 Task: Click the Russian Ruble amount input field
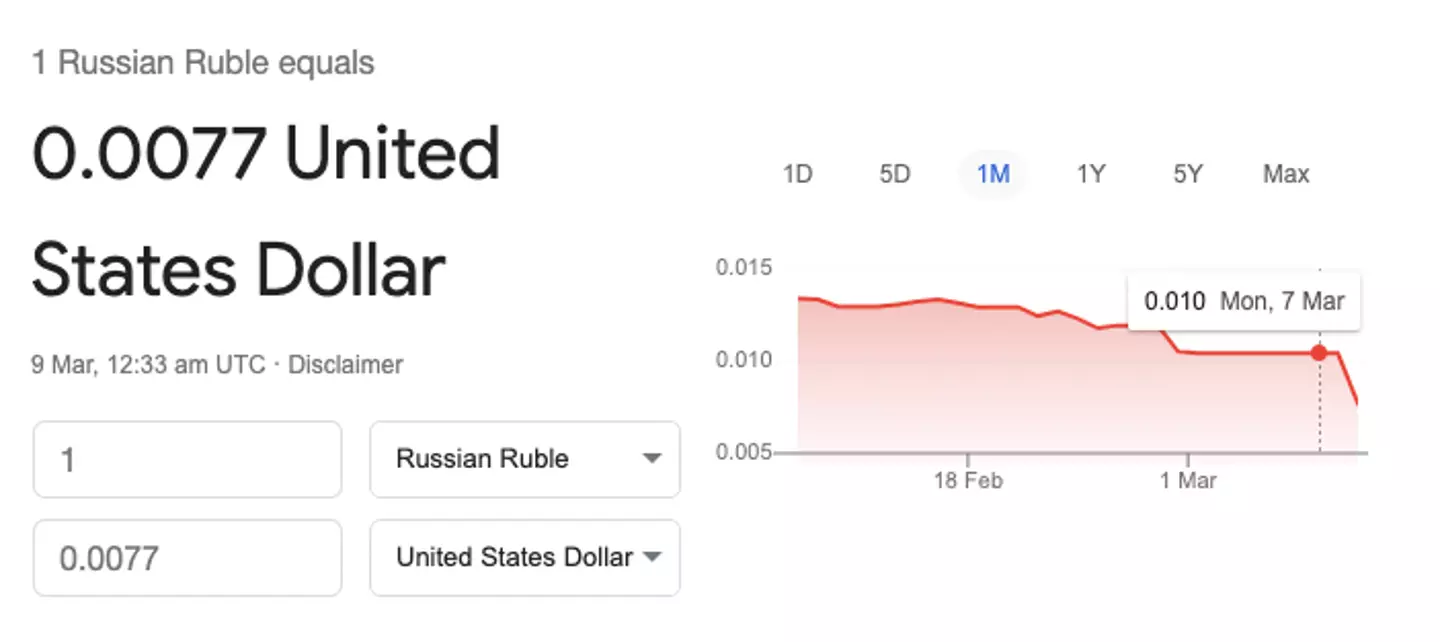[188, 459]
